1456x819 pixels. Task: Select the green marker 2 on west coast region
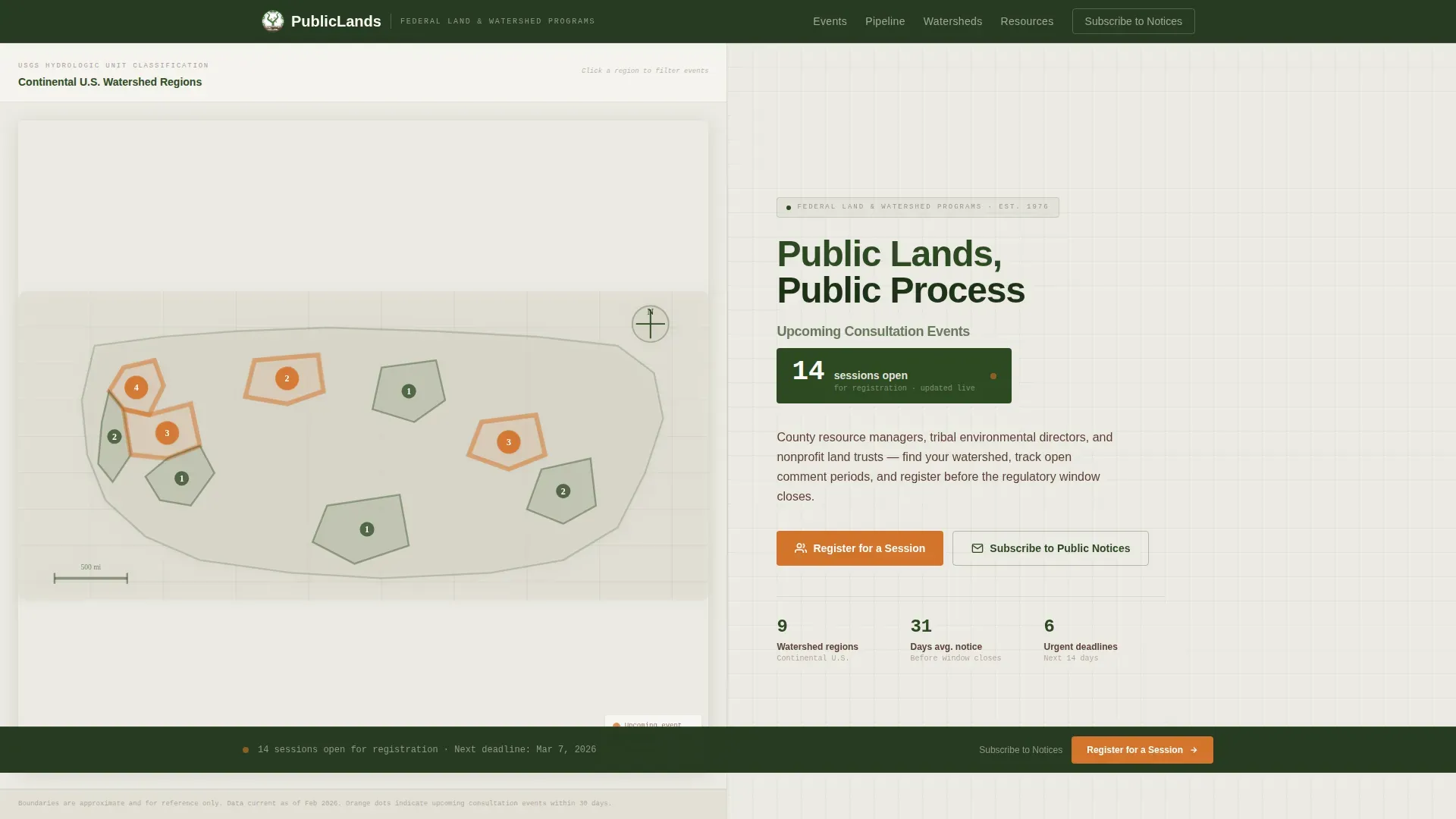[115, 437]
